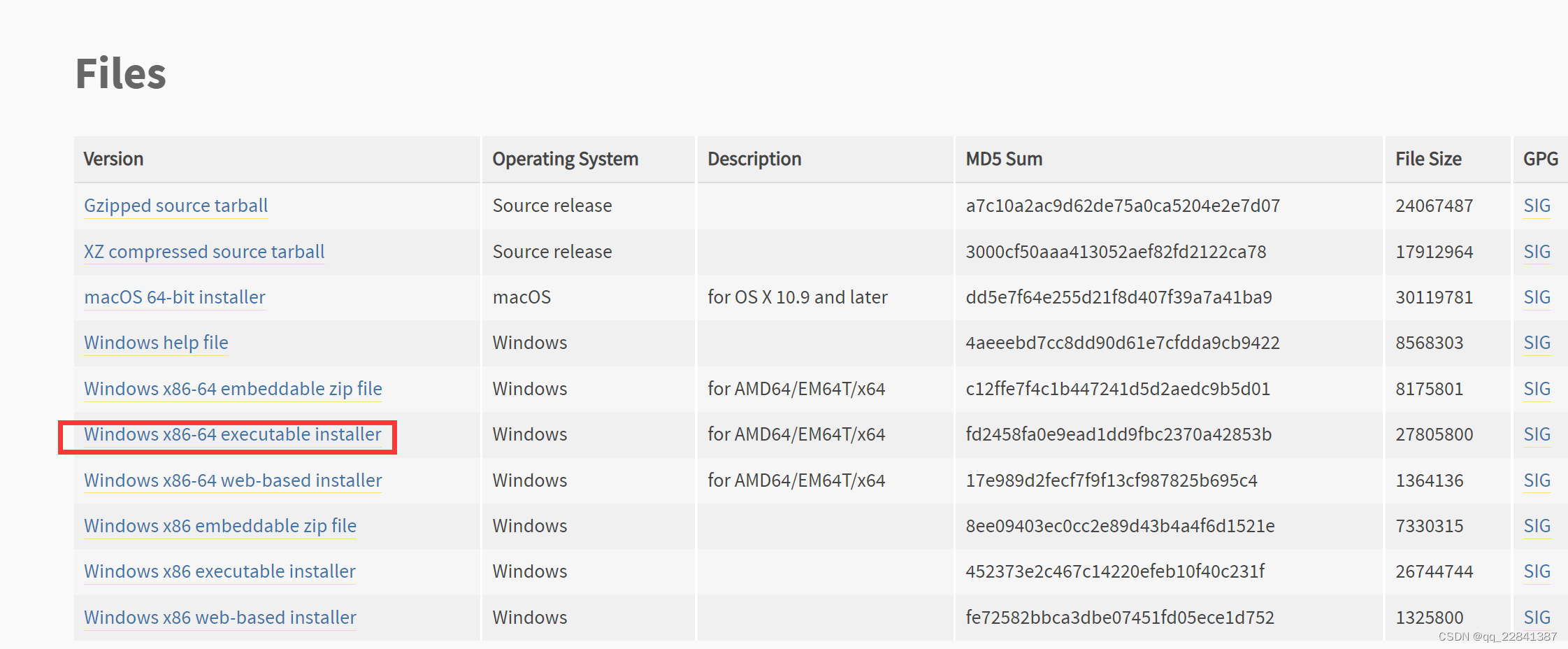
Task: Open the Windows help file link
Action: coord(156,343)
